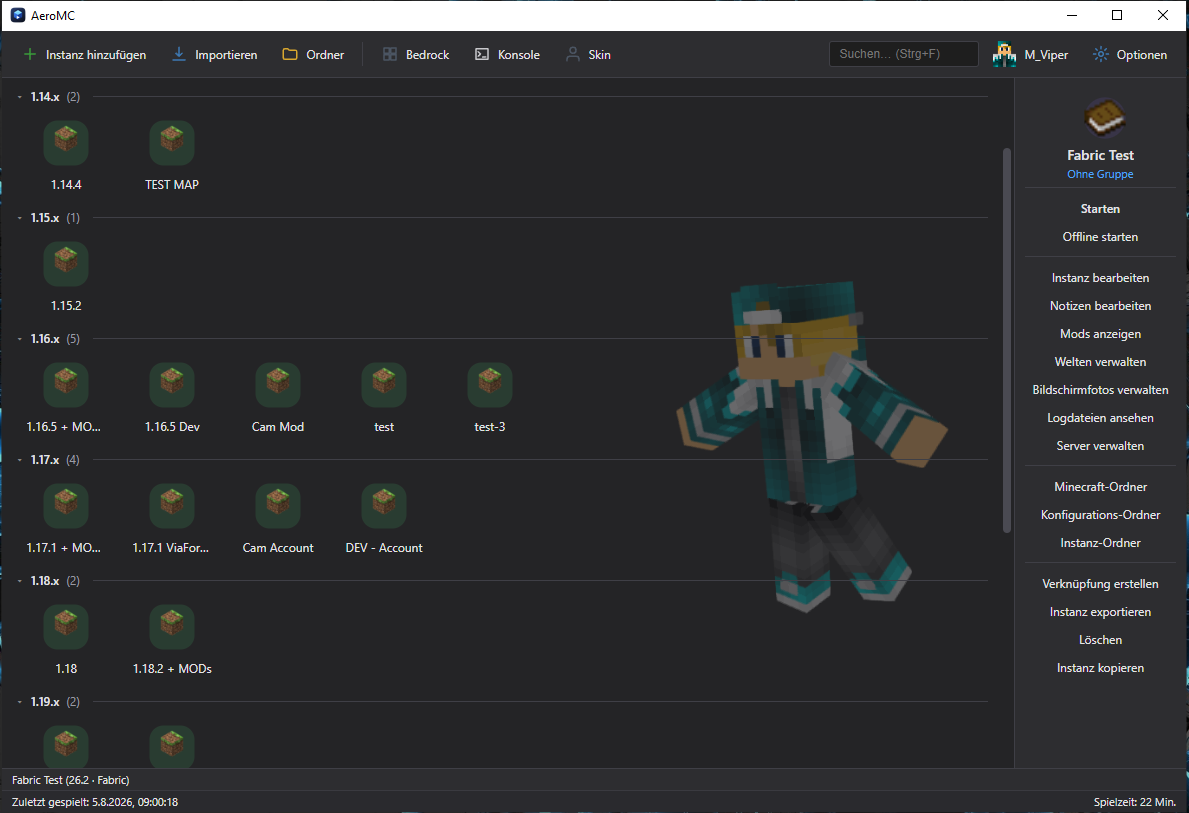Viewport: 1189px width, 813px height.
Task: Collapse the 1.19.x group
Action: point(20,702)
